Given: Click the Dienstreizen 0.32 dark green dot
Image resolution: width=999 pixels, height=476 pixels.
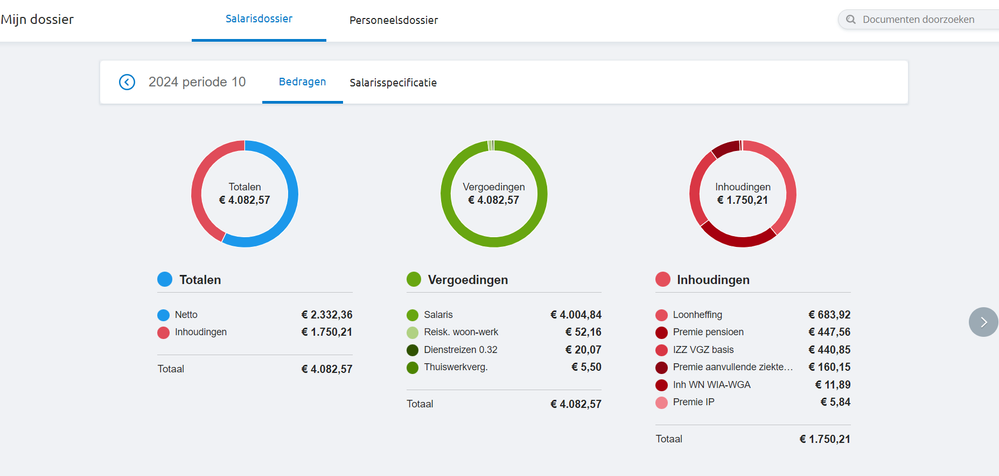Looking at the screenshot, I should (412, 350).
